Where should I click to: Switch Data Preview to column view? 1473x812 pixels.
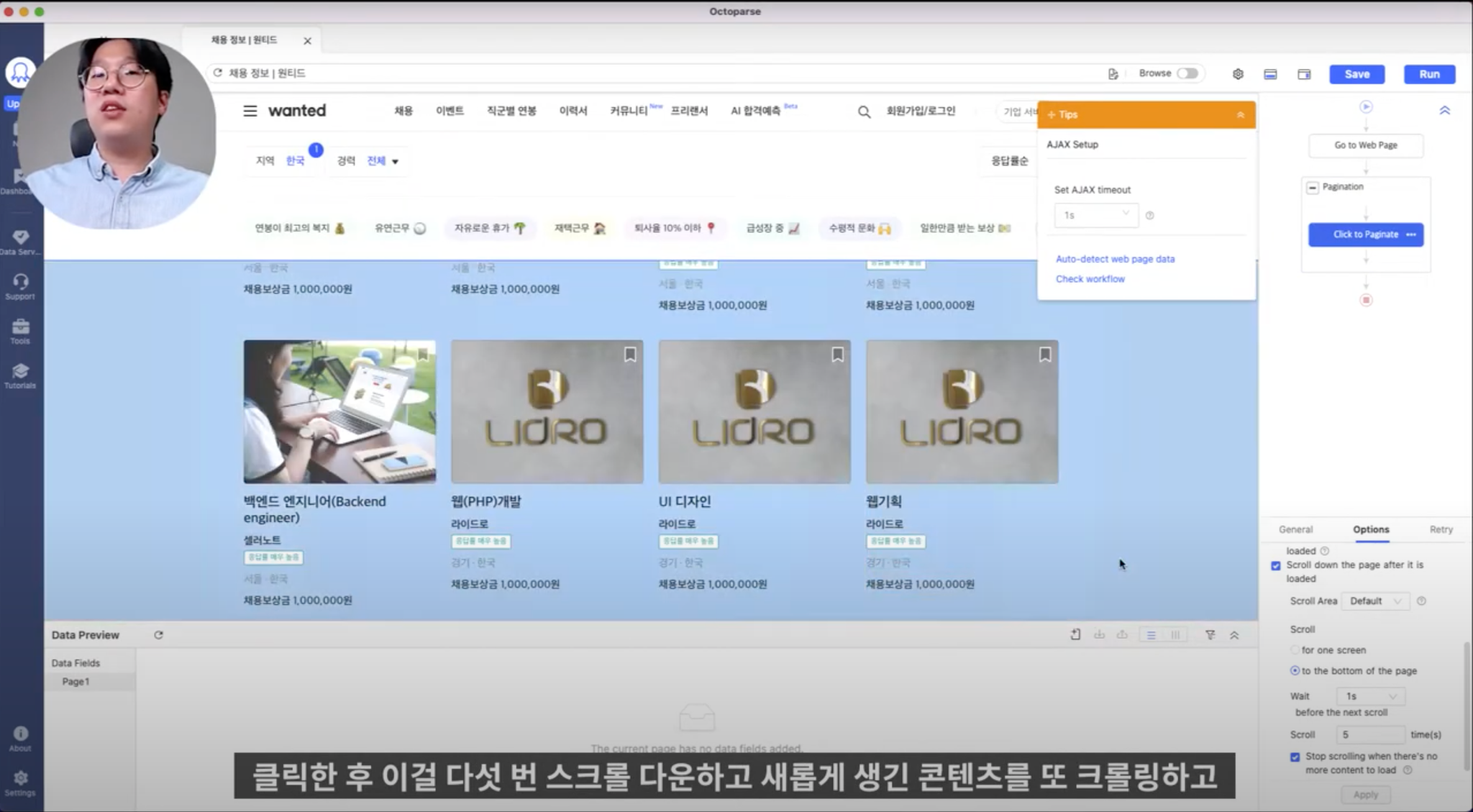pos(1175,635)
